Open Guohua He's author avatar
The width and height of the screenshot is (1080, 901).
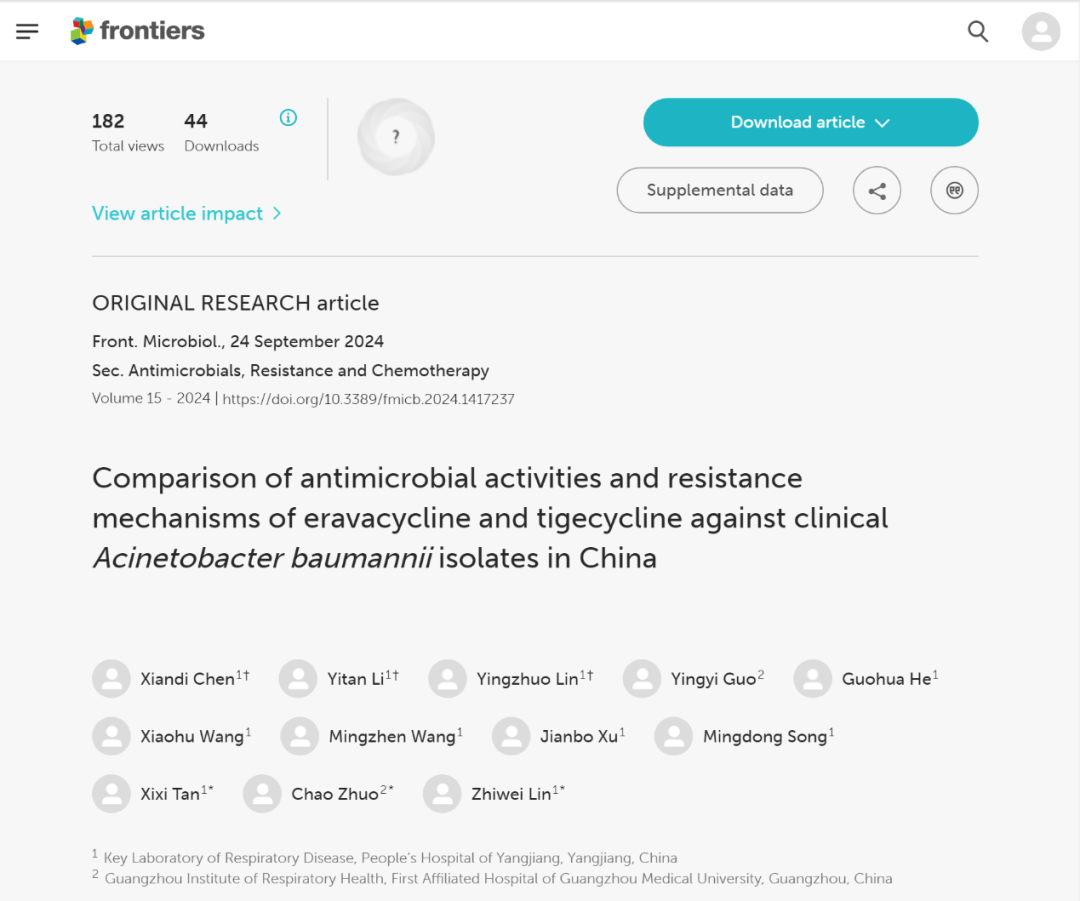(x=813, y=679)
